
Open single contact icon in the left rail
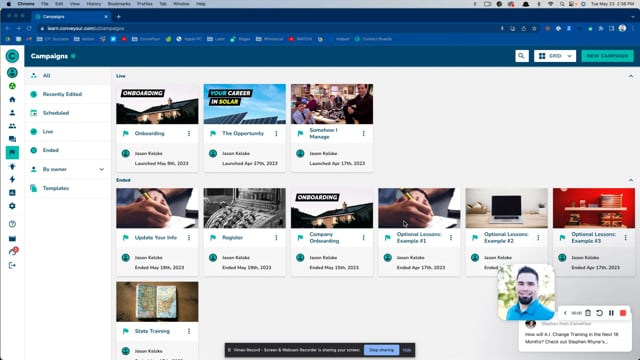(12, 113)
